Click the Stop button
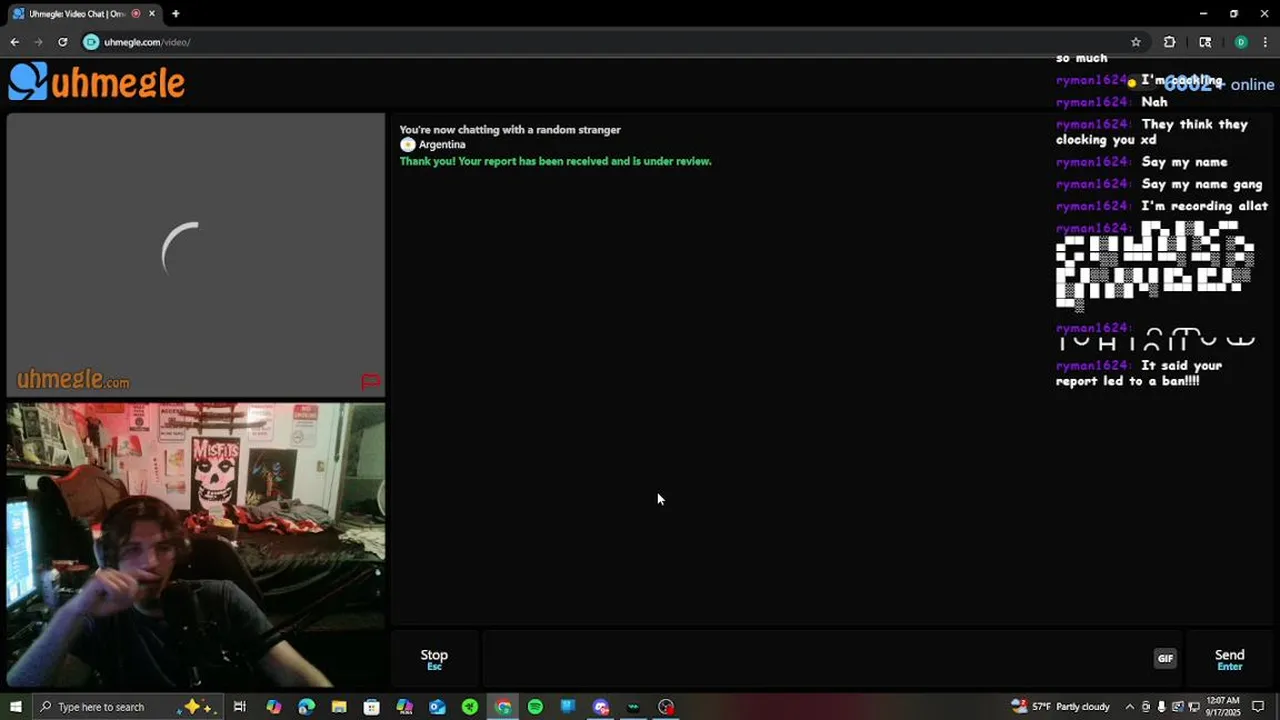 click(x=434, y=659)
